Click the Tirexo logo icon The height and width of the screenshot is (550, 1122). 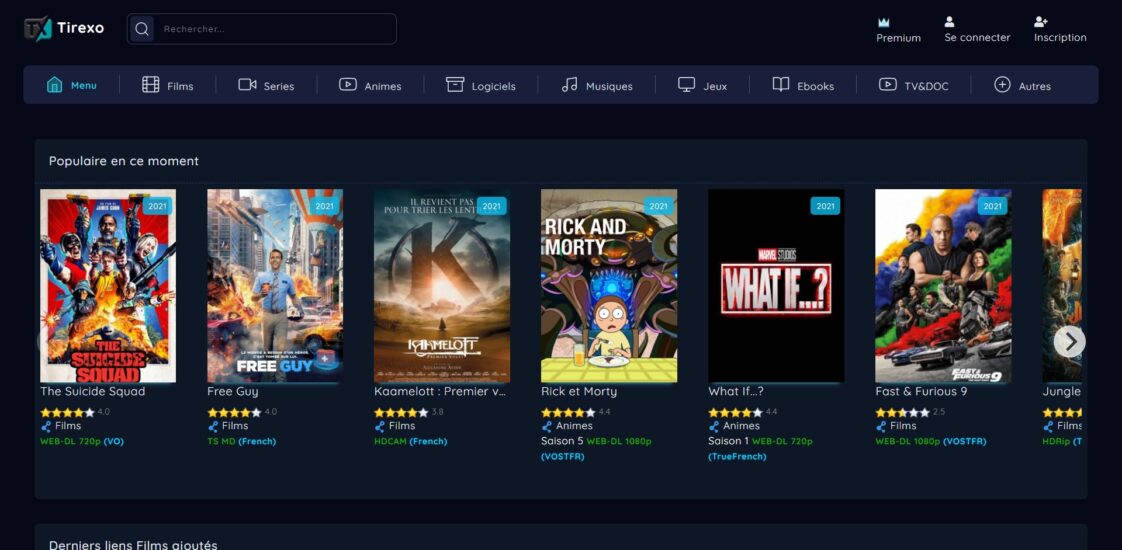point(38,28)
